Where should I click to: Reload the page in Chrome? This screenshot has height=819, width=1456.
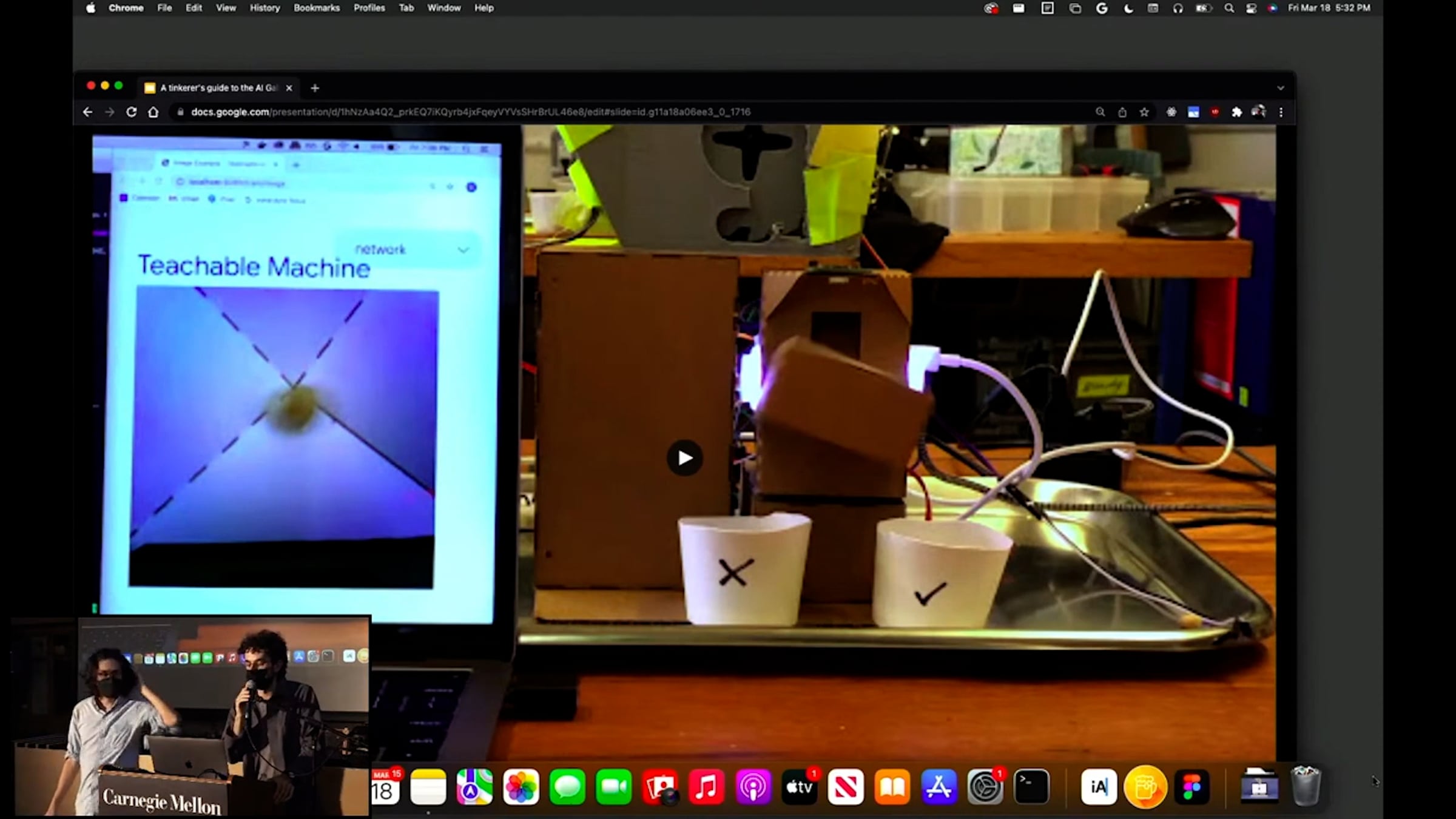131,112
